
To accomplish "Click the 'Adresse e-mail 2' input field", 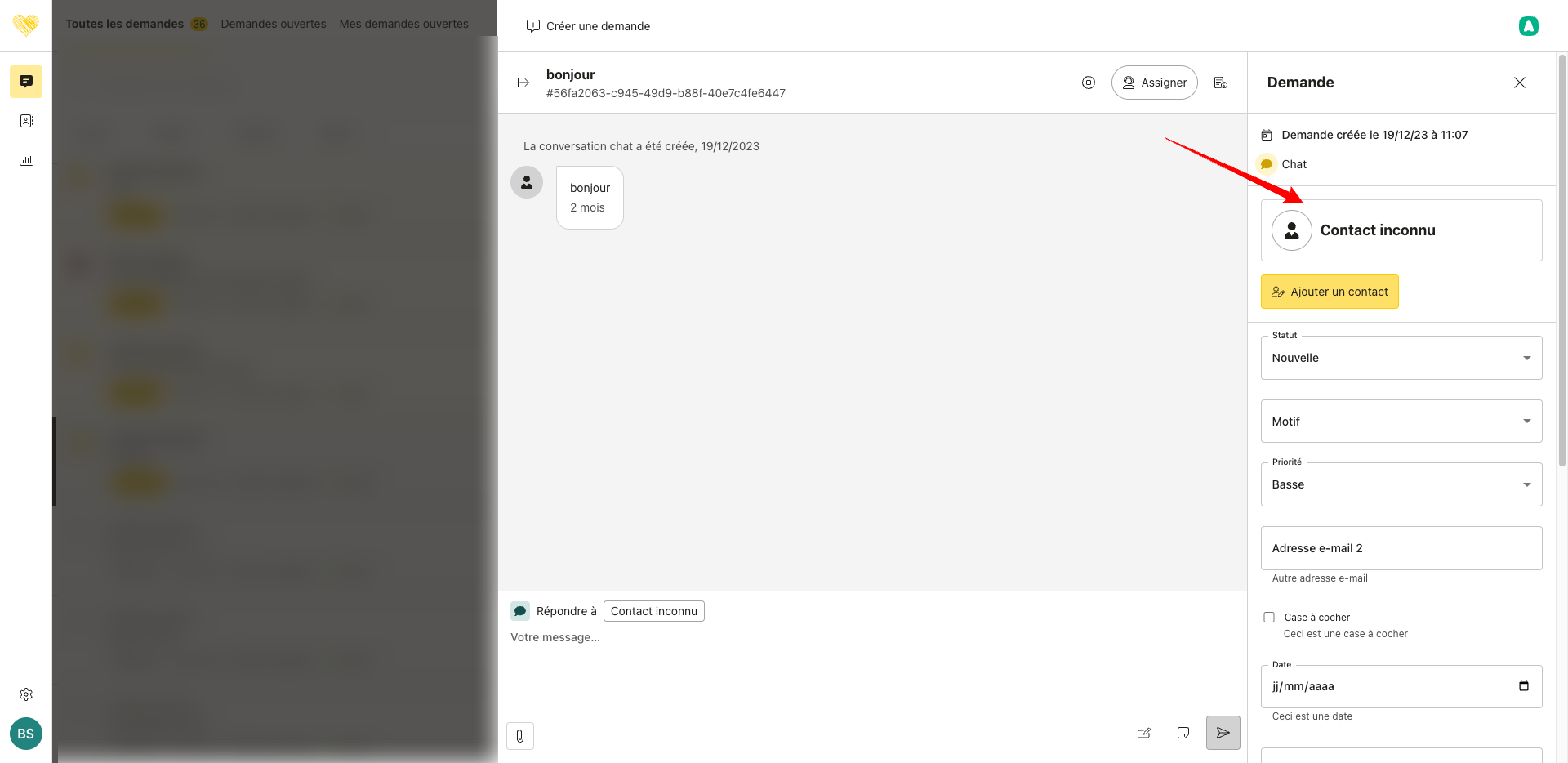I will pos(1401,548).
